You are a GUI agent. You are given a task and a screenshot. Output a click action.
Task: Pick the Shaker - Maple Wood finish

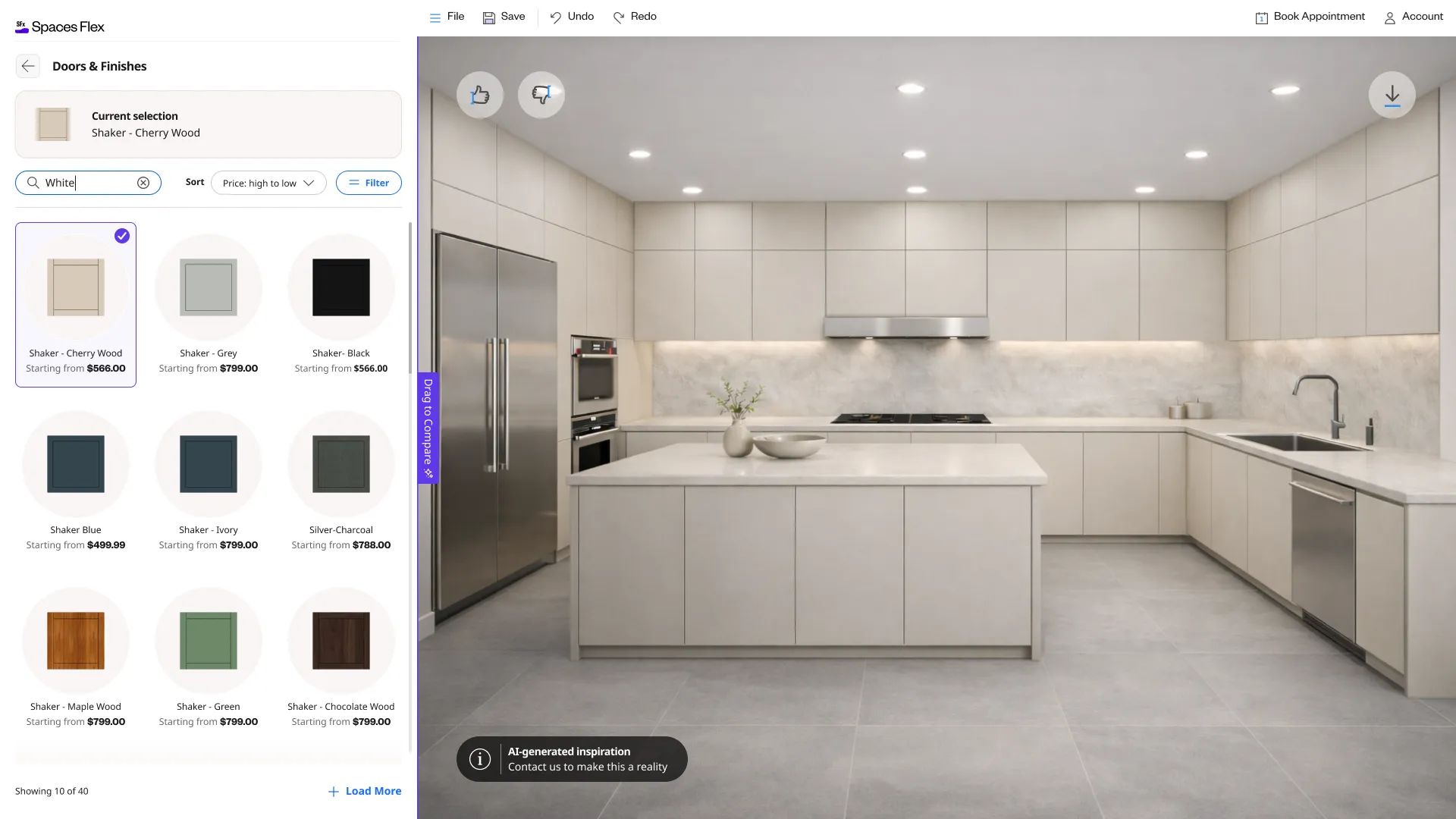point(76,658)
